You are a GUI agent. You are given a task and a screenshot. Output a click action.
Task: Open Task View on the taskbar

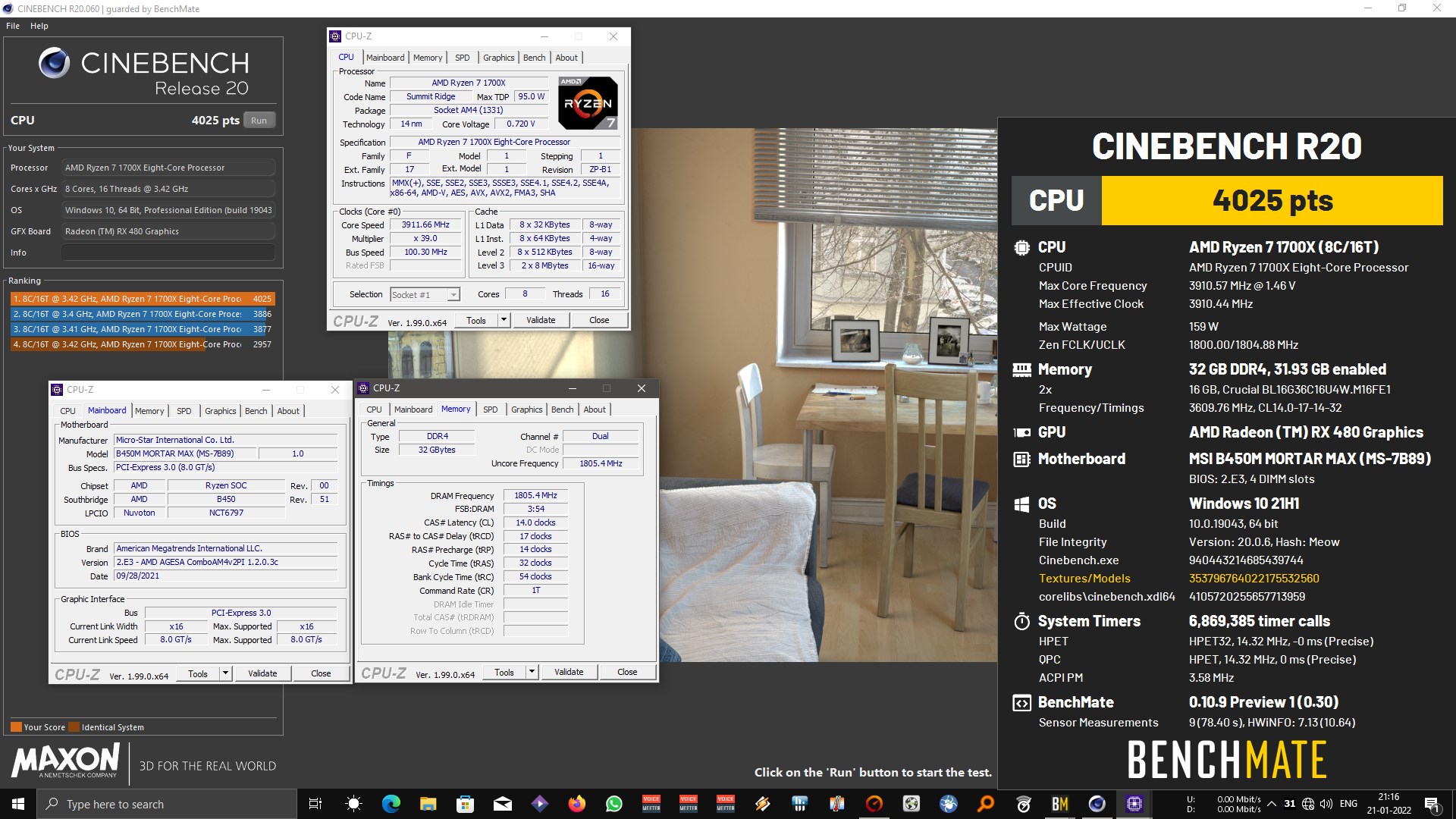(x=315, y=804)
